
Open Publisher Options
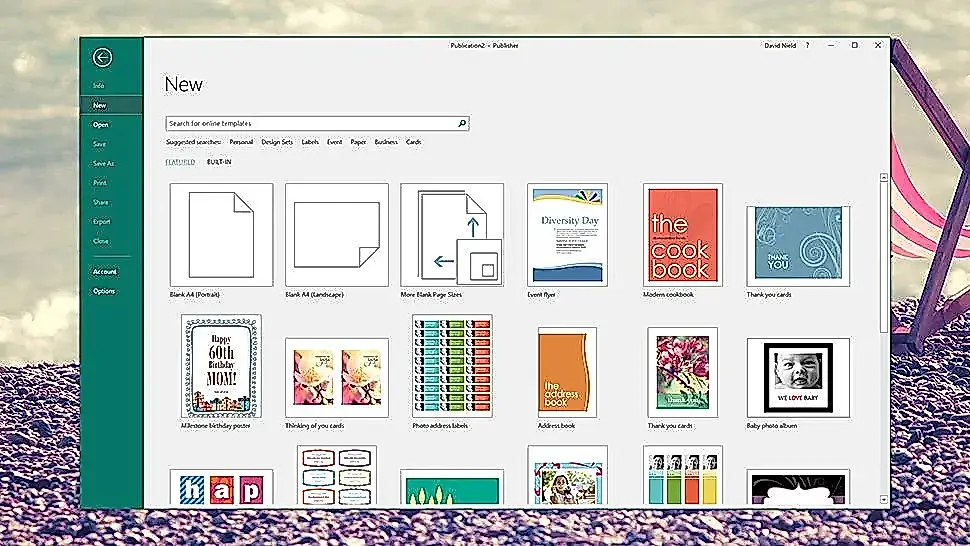click(104, 291)
